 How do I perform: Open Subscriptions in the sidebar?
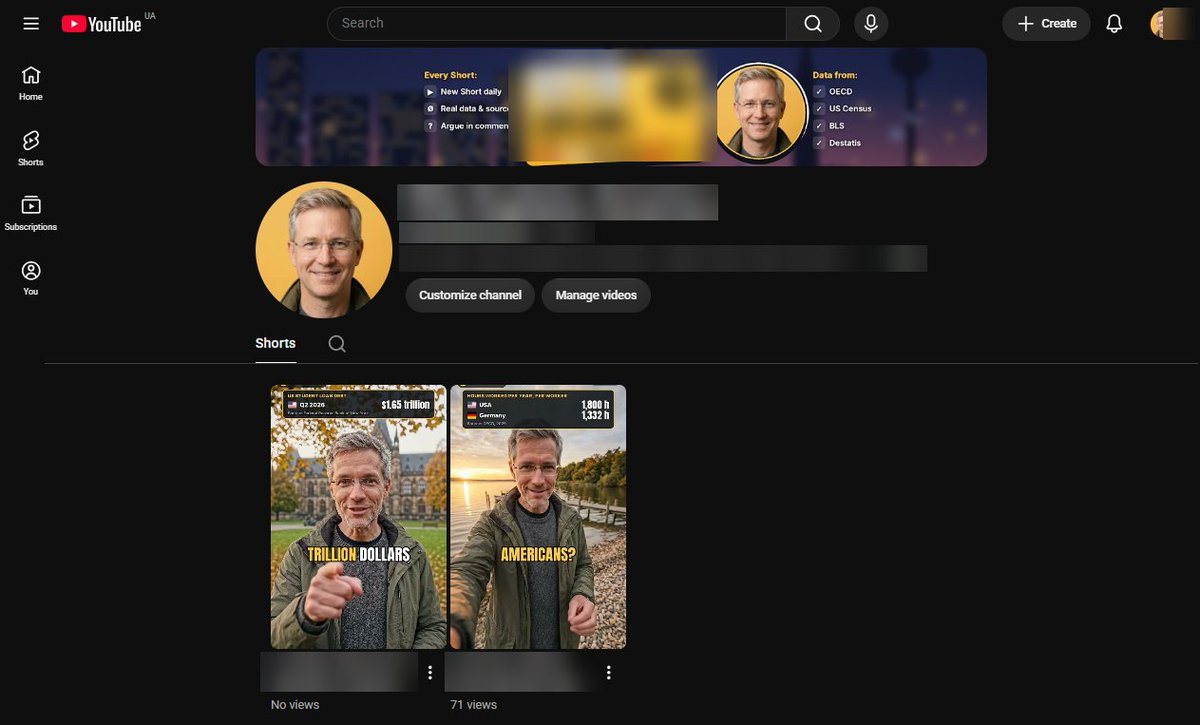click(x=31, y=213)
